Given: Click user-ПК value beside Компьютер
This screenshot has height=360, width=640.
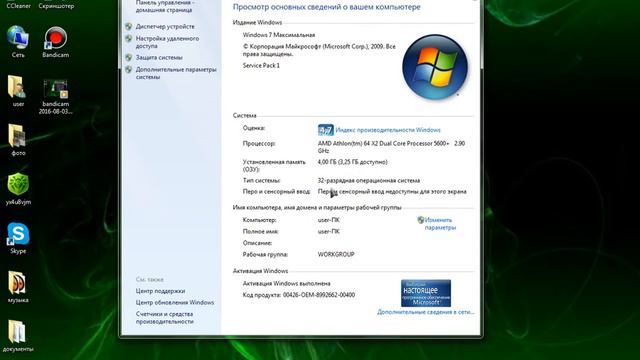Looking at the screenshot, I should click(x=329, y=220).
